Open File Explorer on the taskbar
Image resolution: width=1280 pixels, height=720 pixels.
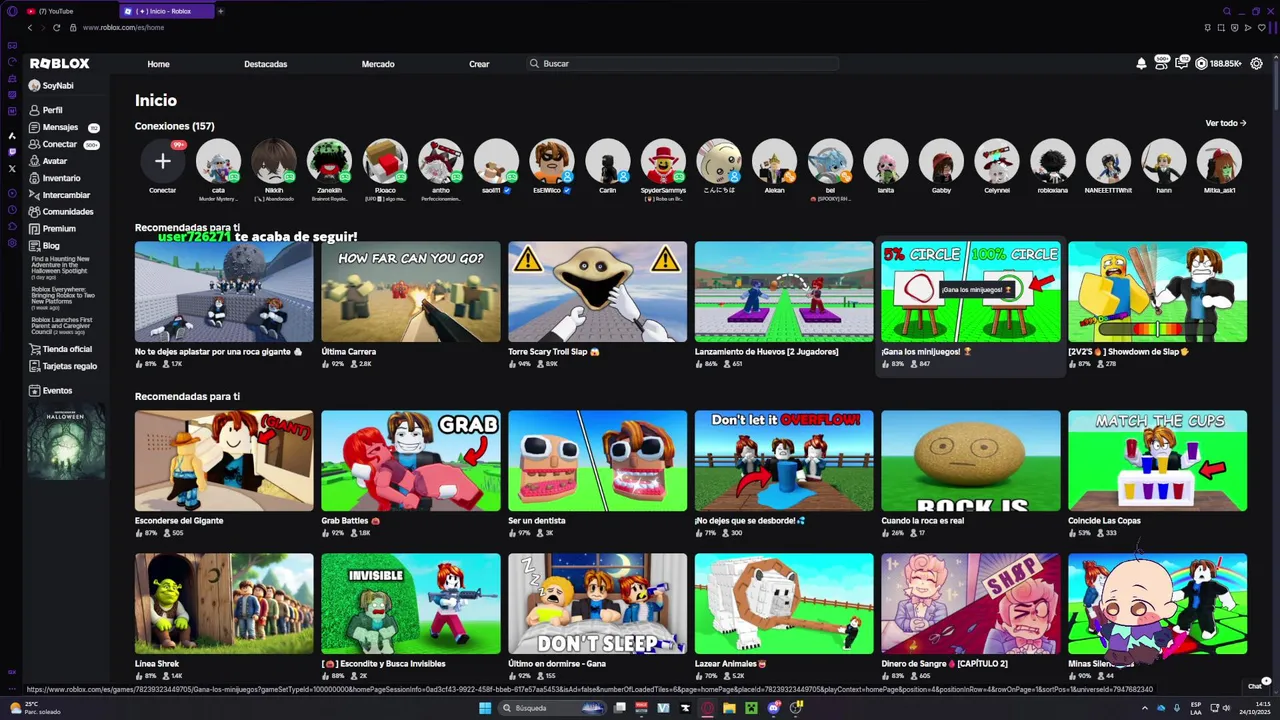click(x=729, y=708)
